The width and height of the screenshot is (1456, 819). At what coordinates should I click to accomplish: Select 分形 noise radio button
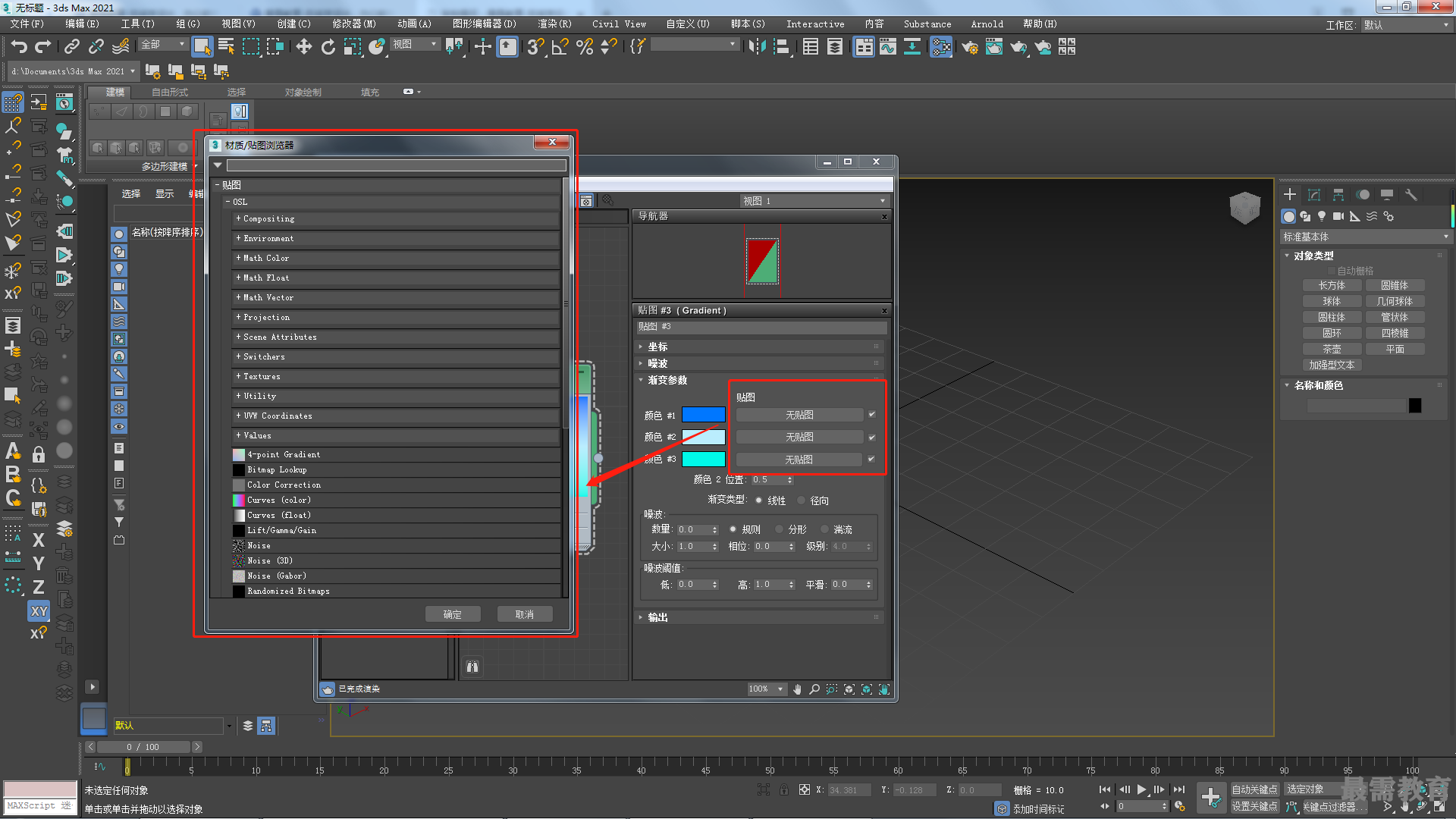pos(779,529)
